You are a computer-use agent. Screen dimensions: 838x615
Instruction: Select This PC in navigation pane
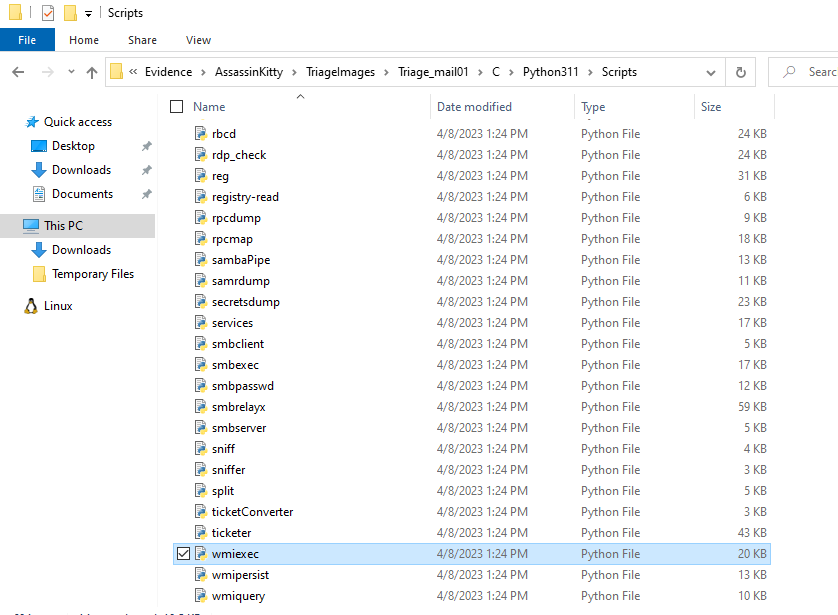click(63, 225)
